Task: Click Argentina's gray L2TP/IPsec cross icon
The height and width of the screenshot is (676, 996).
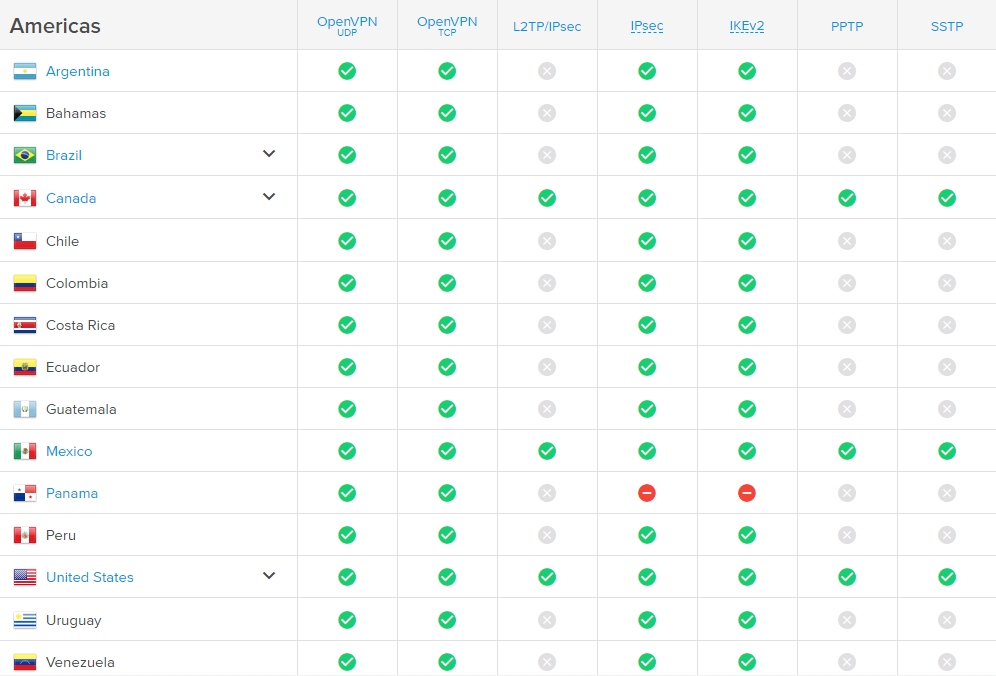Action: pyautogui.click(x=547, y=71)
